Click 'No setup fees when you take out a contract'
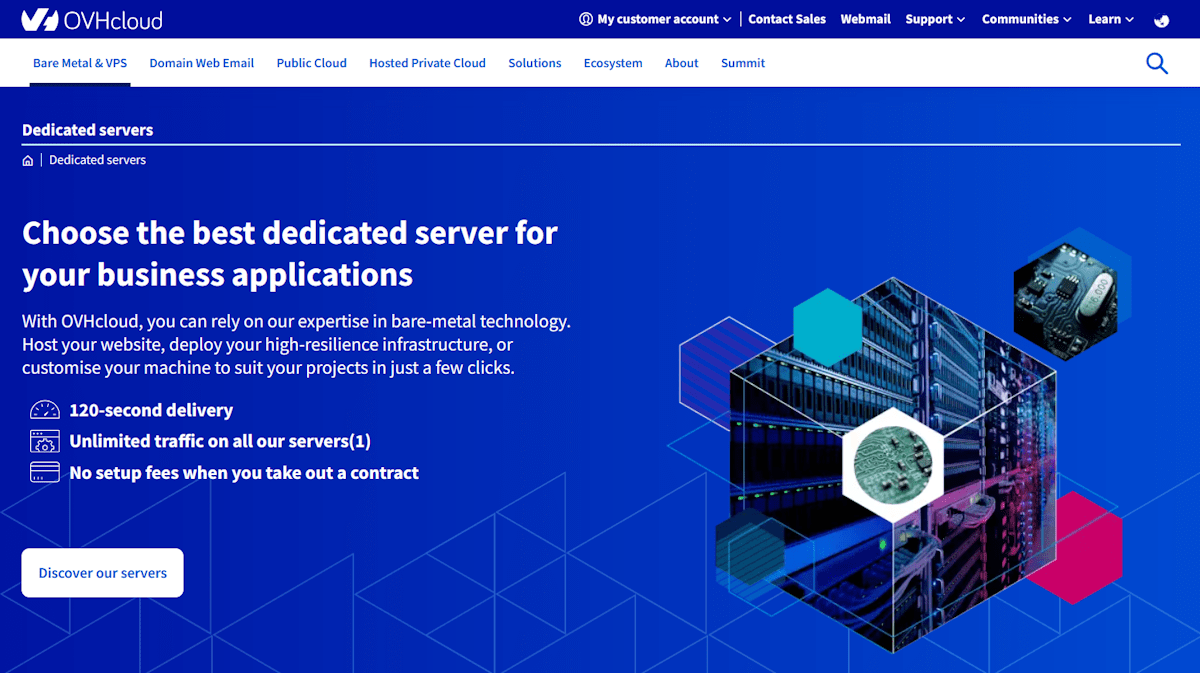 [244, 473]
